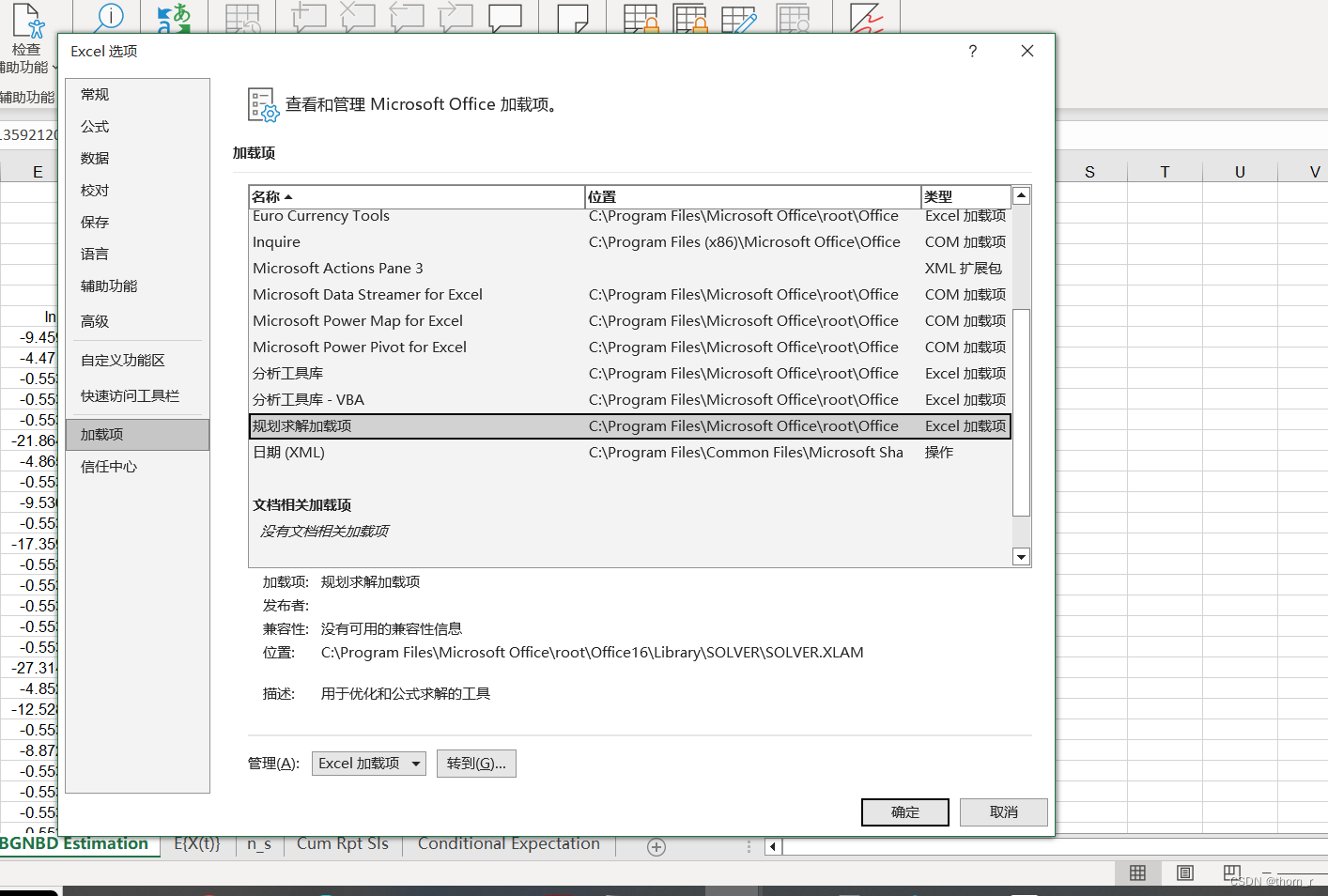The width and height of the screenshot is (1328, 896).
Task: Sort add-ins by the 名称 column header
Action: (417, 196)
